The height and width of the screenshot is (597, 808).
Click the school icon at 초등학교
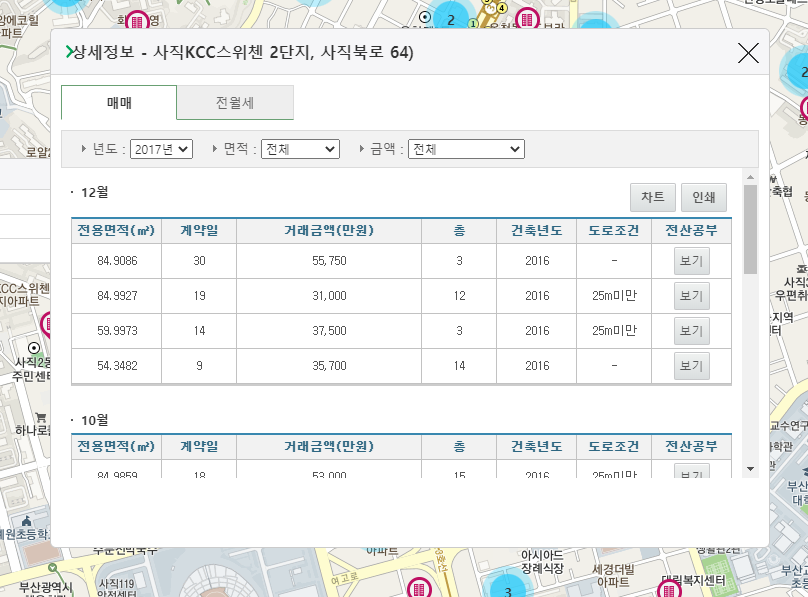tap(26, 521)
